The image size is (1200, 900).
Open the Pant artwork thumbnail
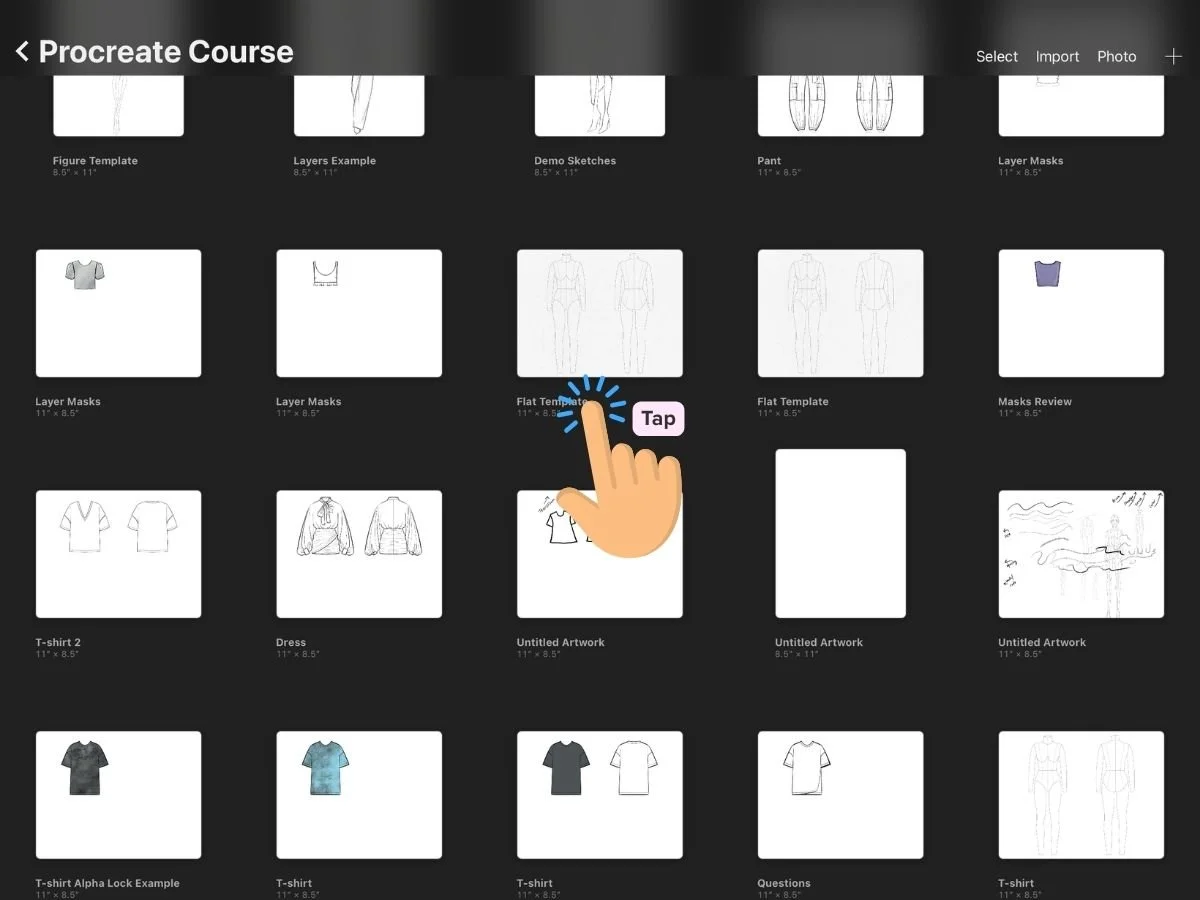841,105
